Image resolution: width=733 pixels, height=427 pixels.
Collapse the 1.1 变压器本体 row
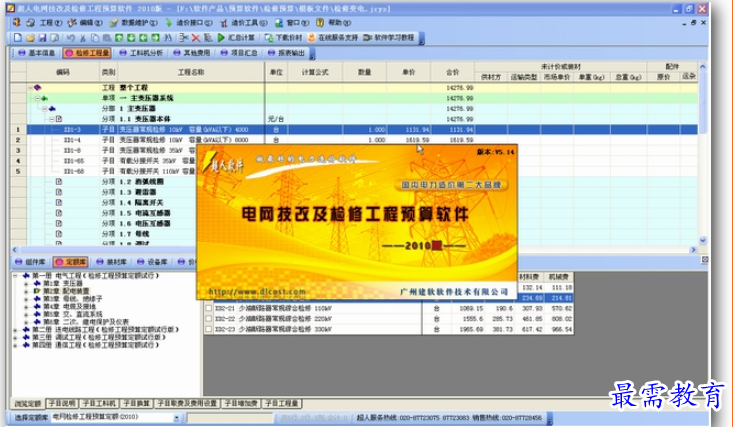[x=52, y=119]
